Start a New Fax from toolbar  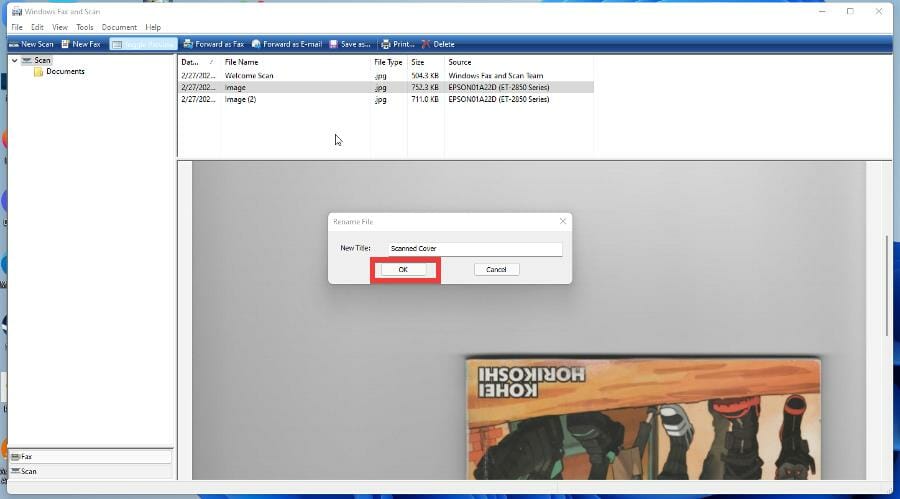(x=81, y=44)
